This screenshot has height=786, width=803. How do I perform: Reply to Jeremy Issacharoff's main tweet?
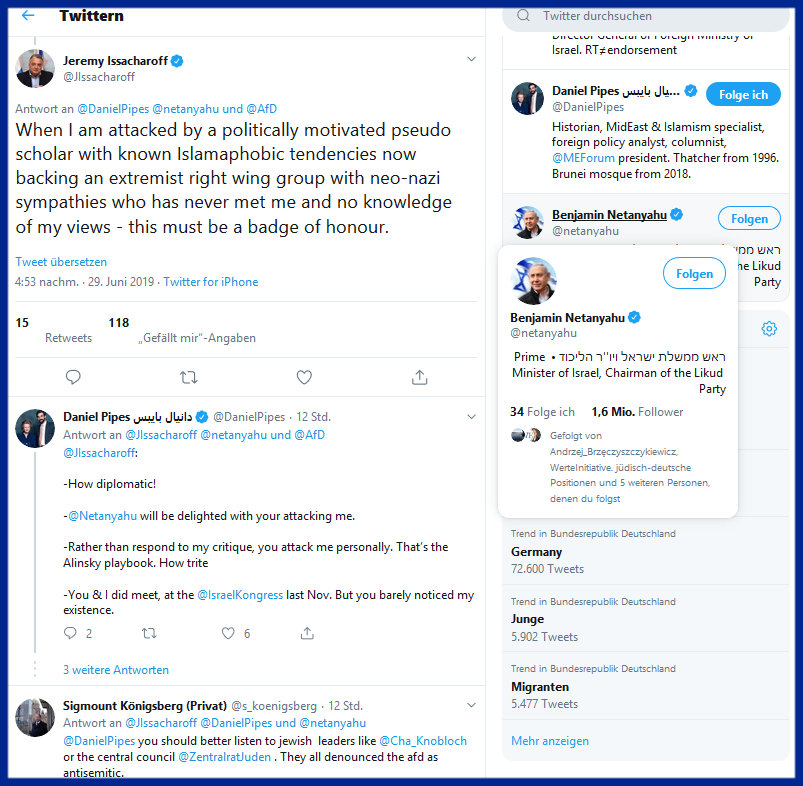tap(73, 377)
